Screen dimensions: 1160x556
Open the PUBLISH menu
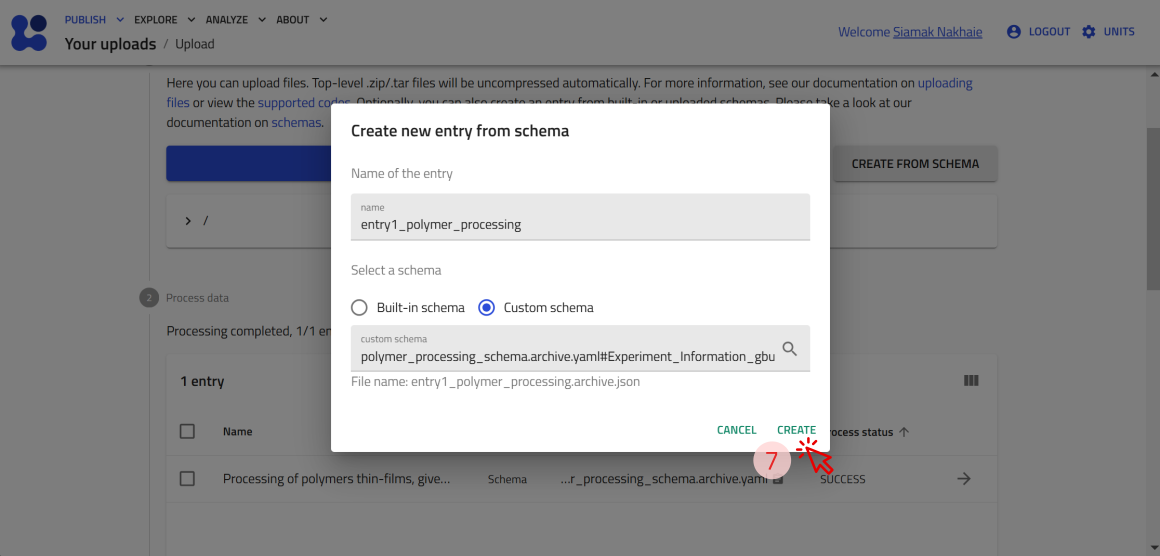click(85, 20)
